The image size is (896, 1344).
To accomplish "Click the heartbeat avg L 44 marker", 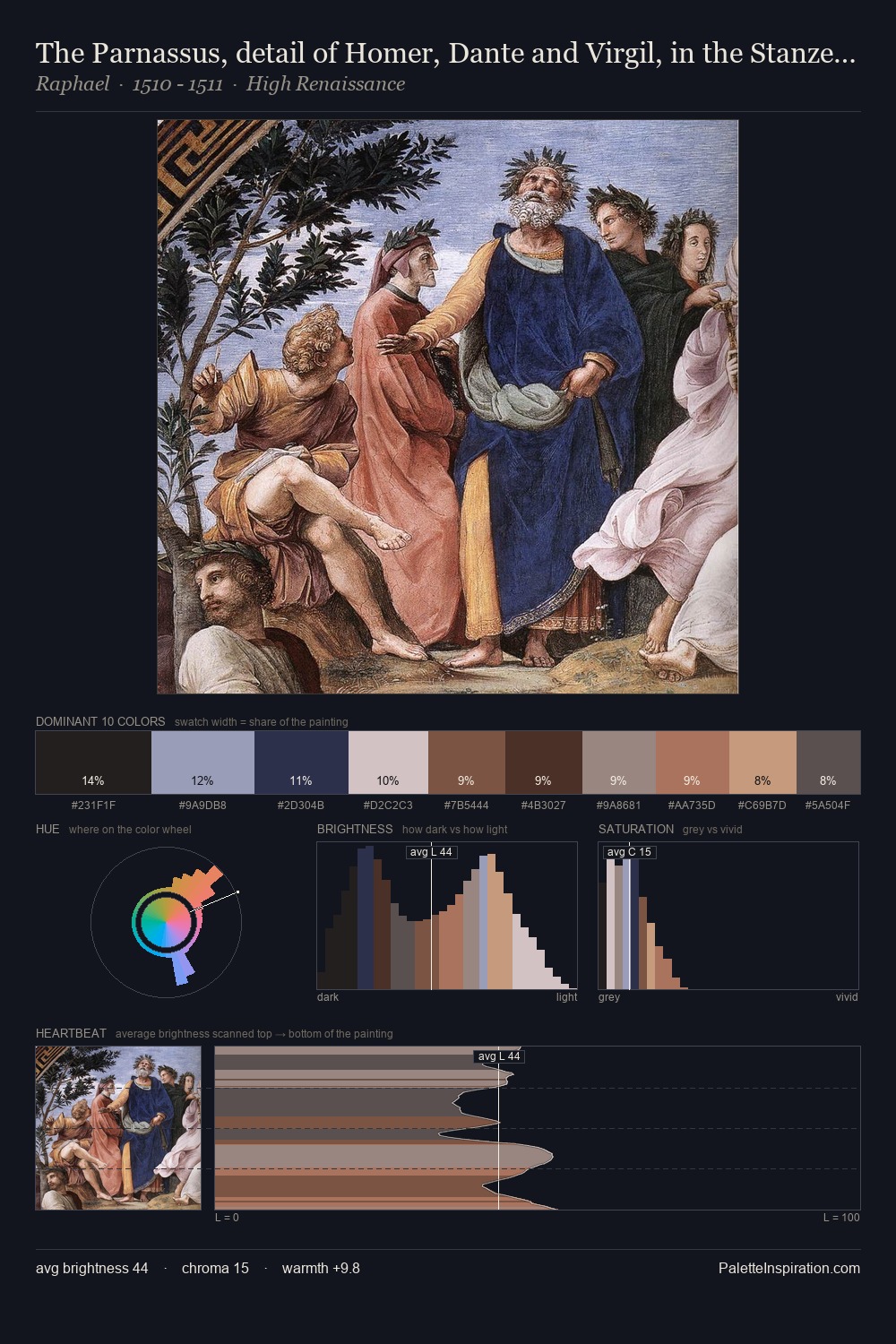I will [499, 1056].
